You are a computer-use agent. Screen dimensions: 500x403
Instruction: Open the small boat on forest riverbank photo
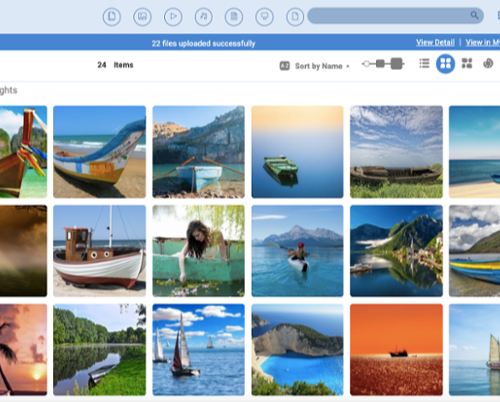click(x=99, y=350)
